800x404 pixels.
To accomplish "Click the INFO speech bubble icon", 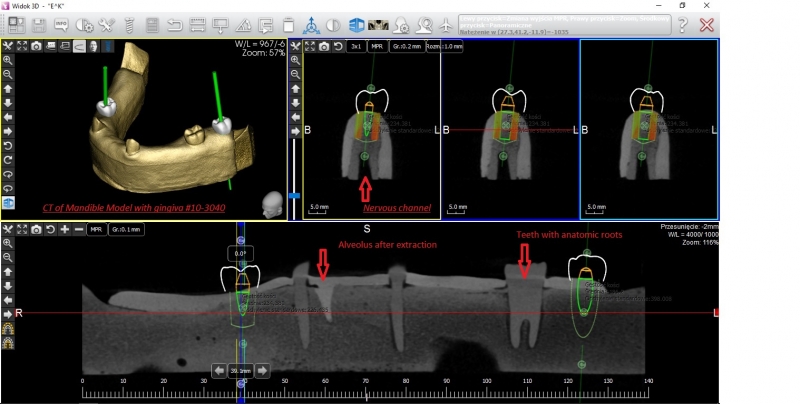I will point(60,24).
